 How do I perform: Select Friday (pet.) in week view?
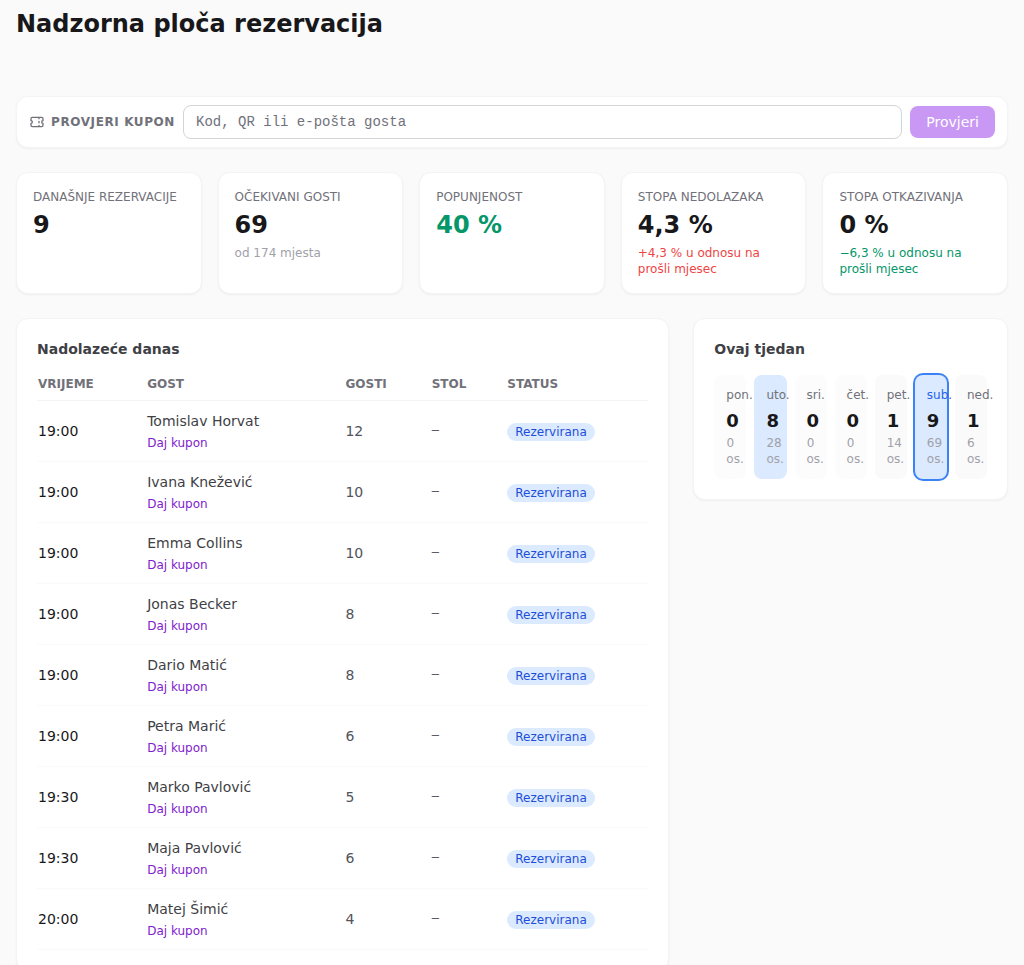891,427
